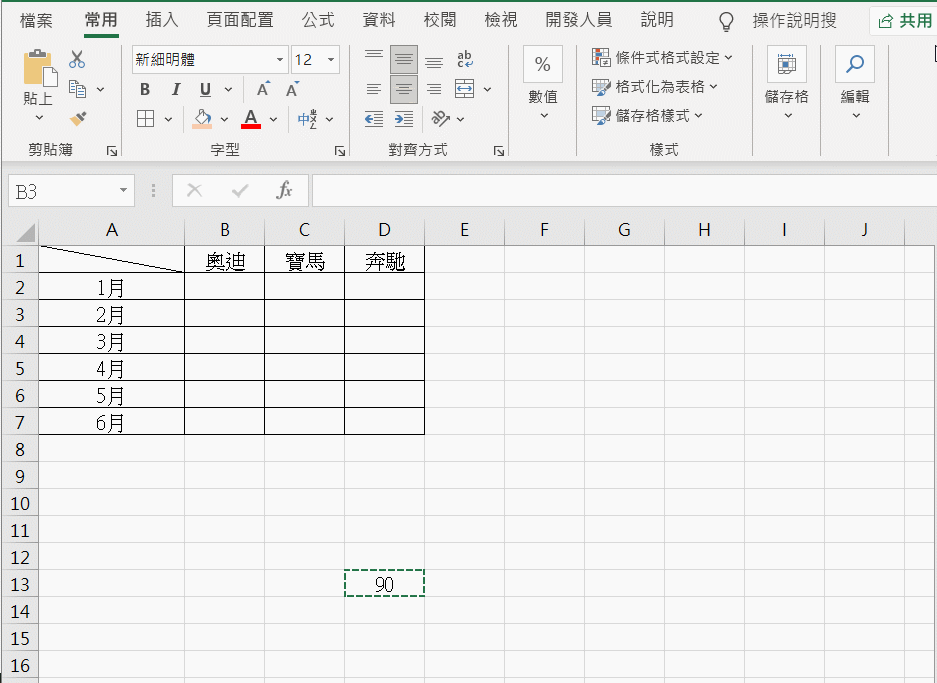Viewport: 937px width, 683px height.
Task: Open the 開發人員 tab
Action: (x=578, y=20)
